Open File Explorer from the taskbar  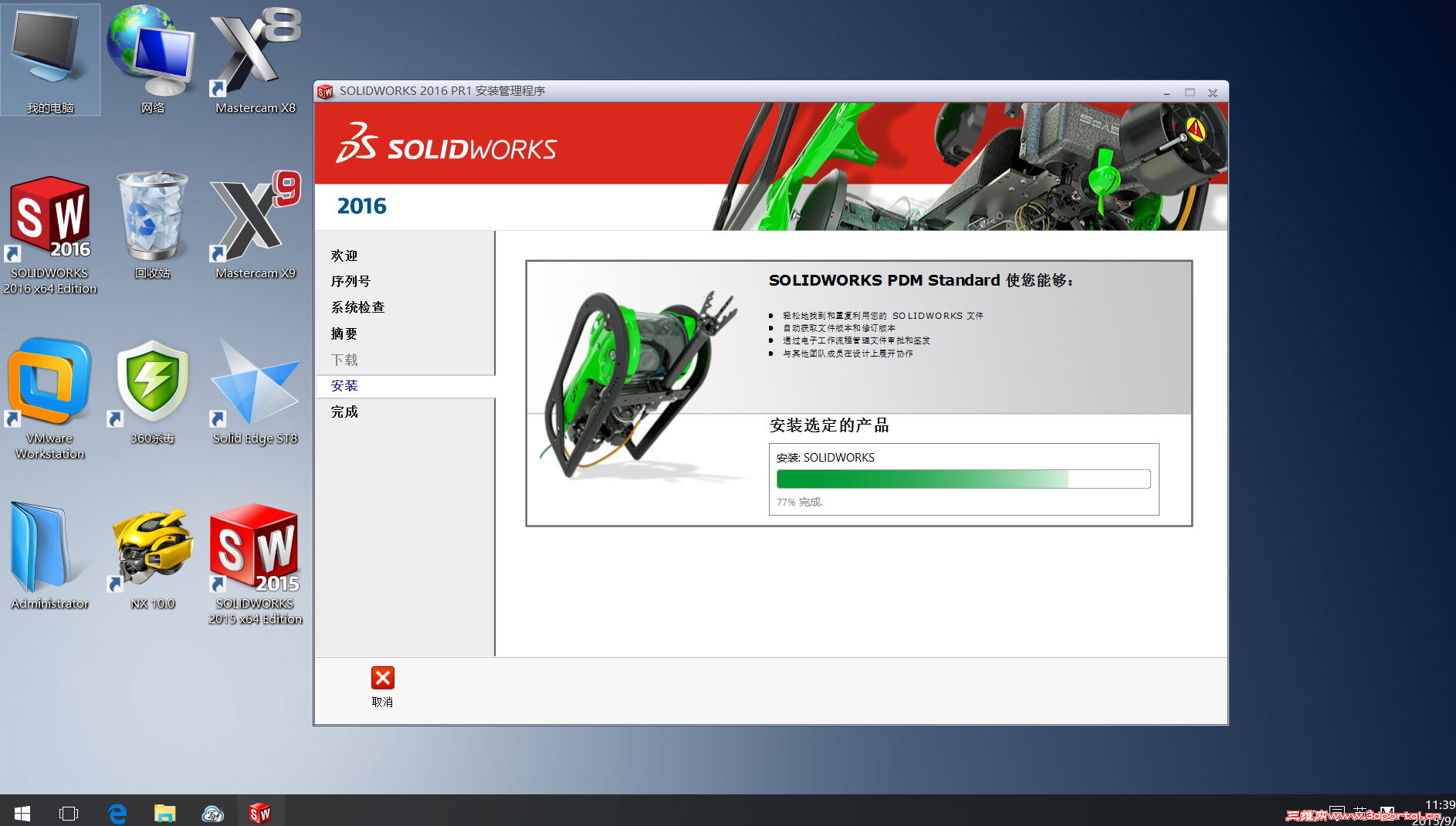click(x=165, y=813)
